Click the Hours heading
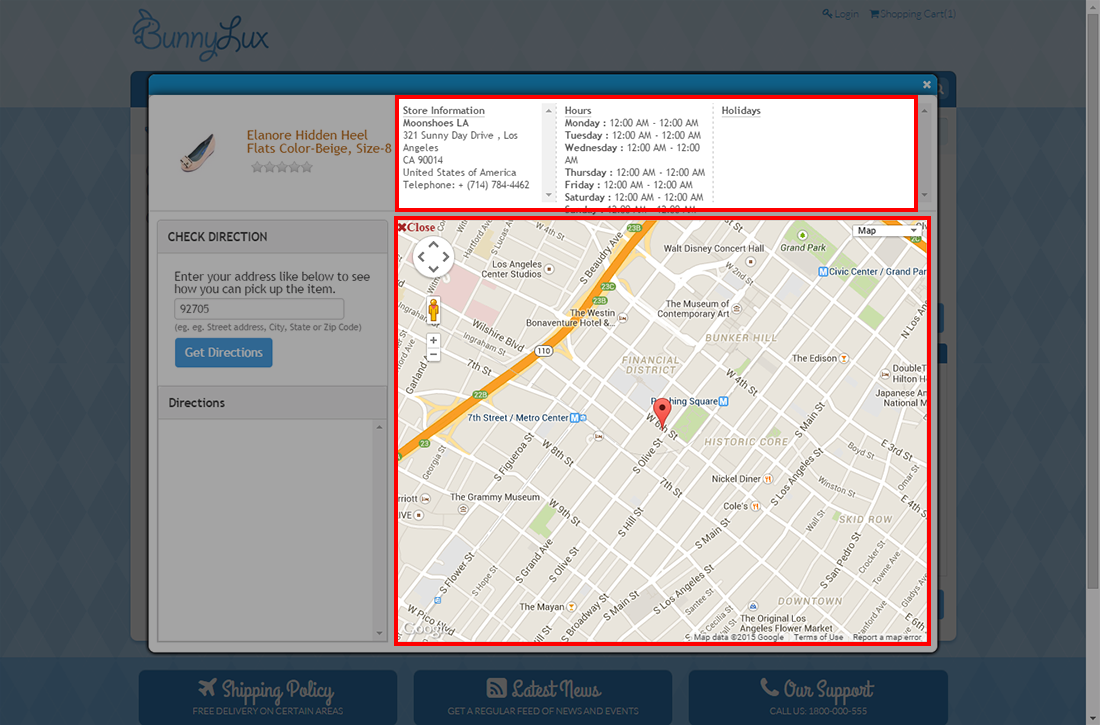Image resolution: width=1100 pixels, height=725 pixels. click(578, 111)
